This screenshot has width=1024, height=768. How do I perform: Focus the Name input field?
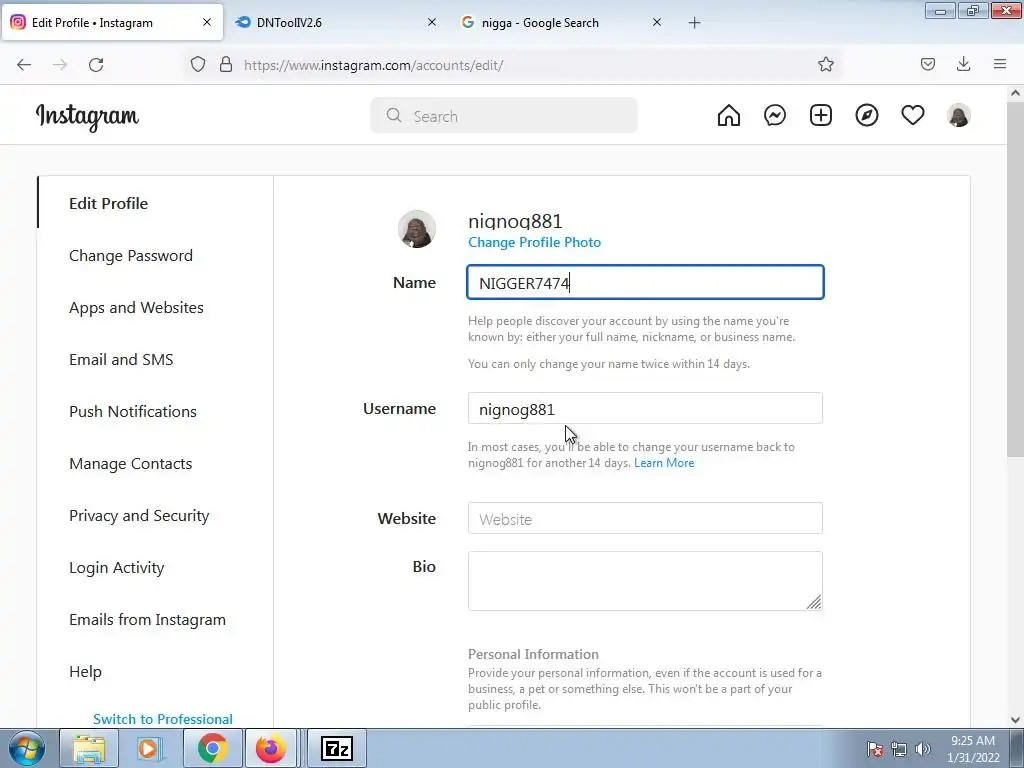pyautogui.click(x=645, y=283)
